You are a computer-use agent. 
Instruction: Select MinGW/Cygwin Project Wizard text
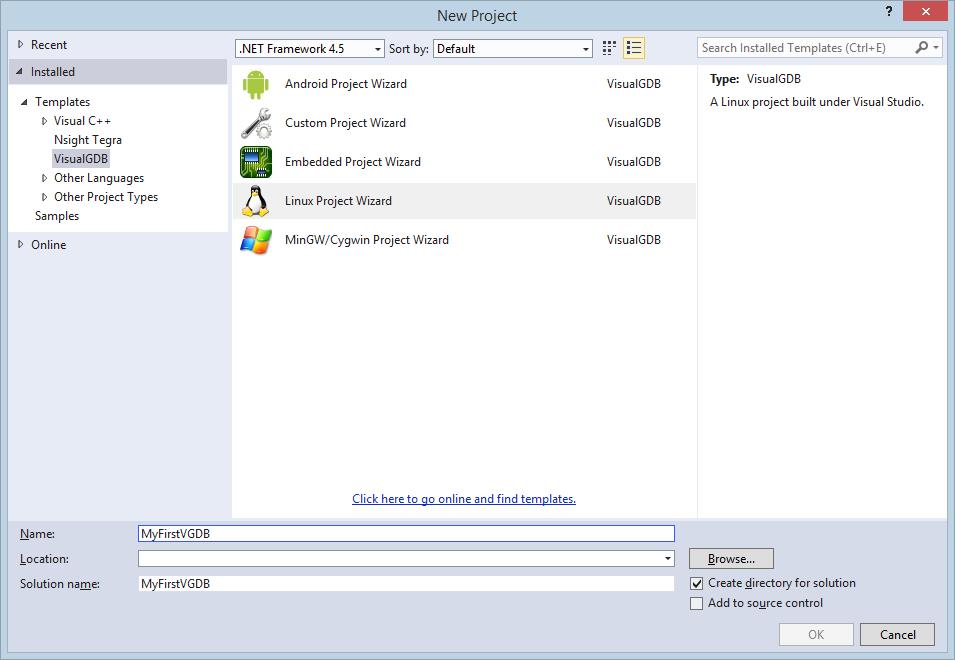(x=367, y=240)
